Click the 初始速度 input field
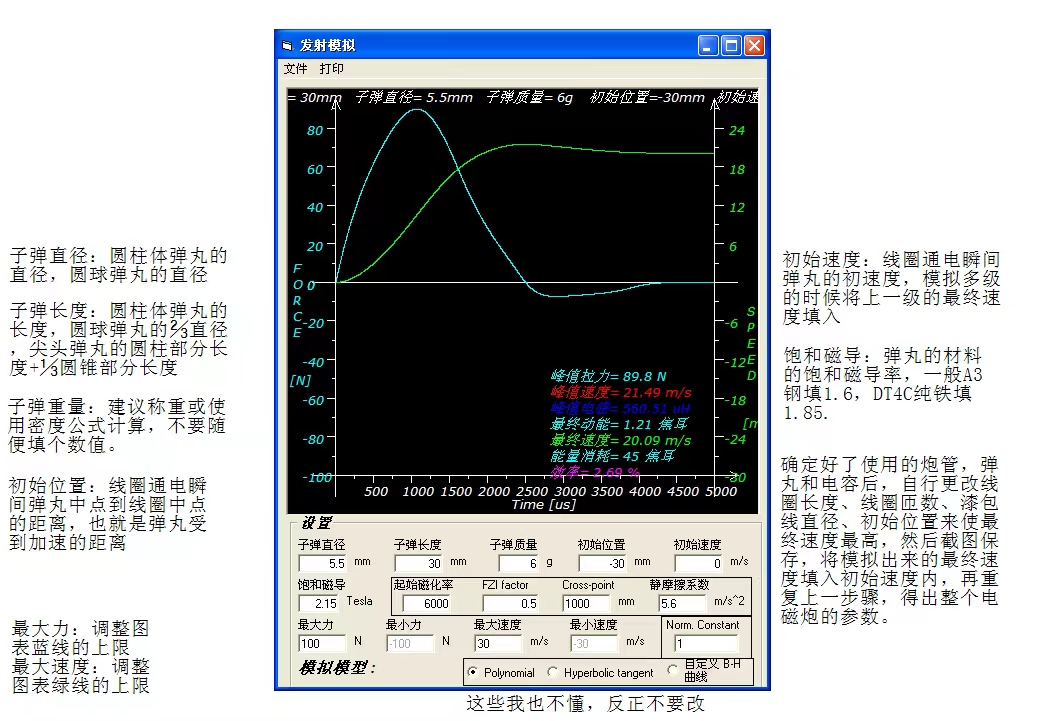The width and height of the screenshot is (1060, 721). 698,563
